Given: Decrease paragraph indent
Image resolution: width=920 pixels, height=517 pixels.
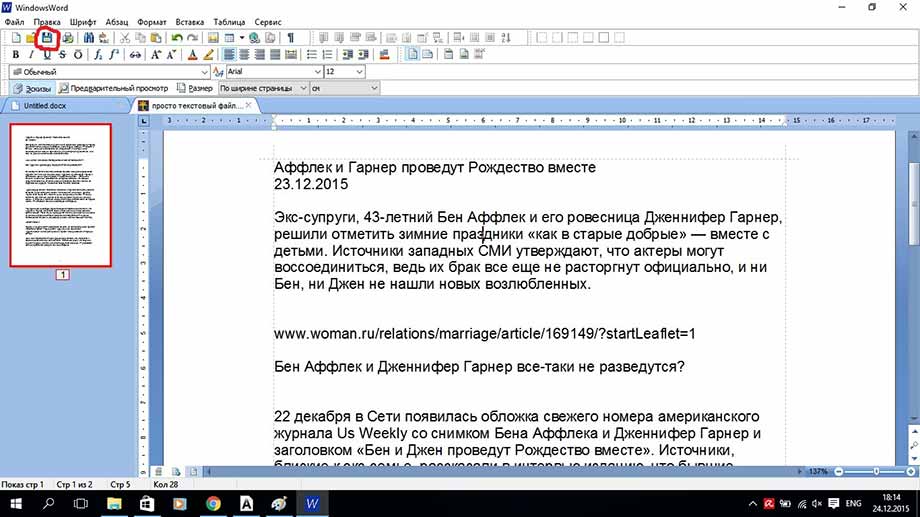Looking at the screenshot, I should 347,55.
